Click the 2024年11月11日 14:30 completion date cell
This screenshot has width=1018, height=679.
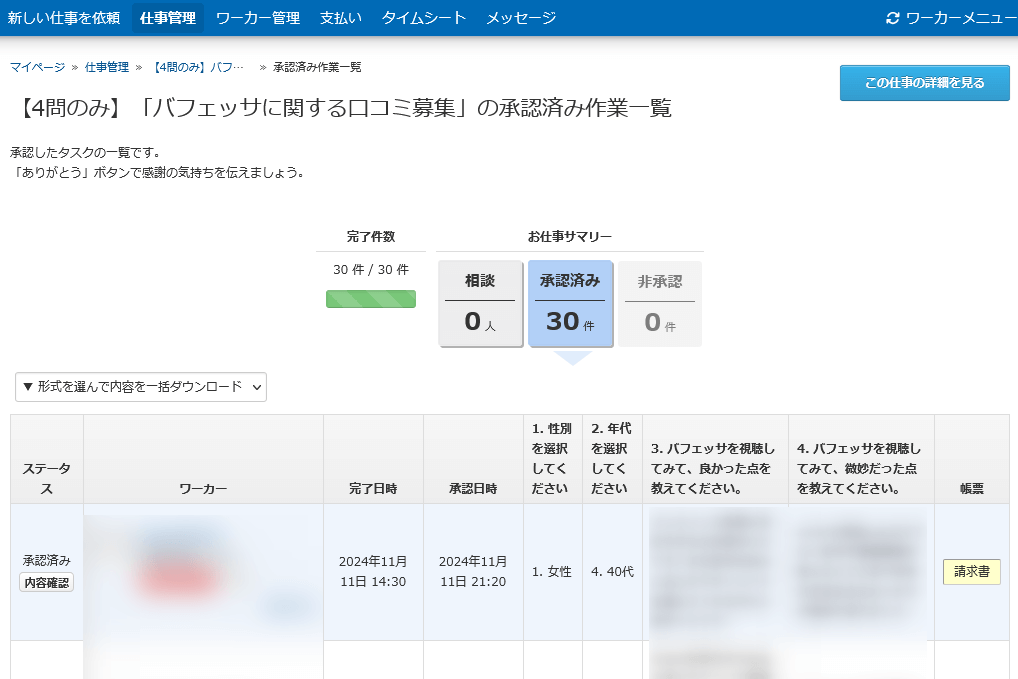click(373, 572)
